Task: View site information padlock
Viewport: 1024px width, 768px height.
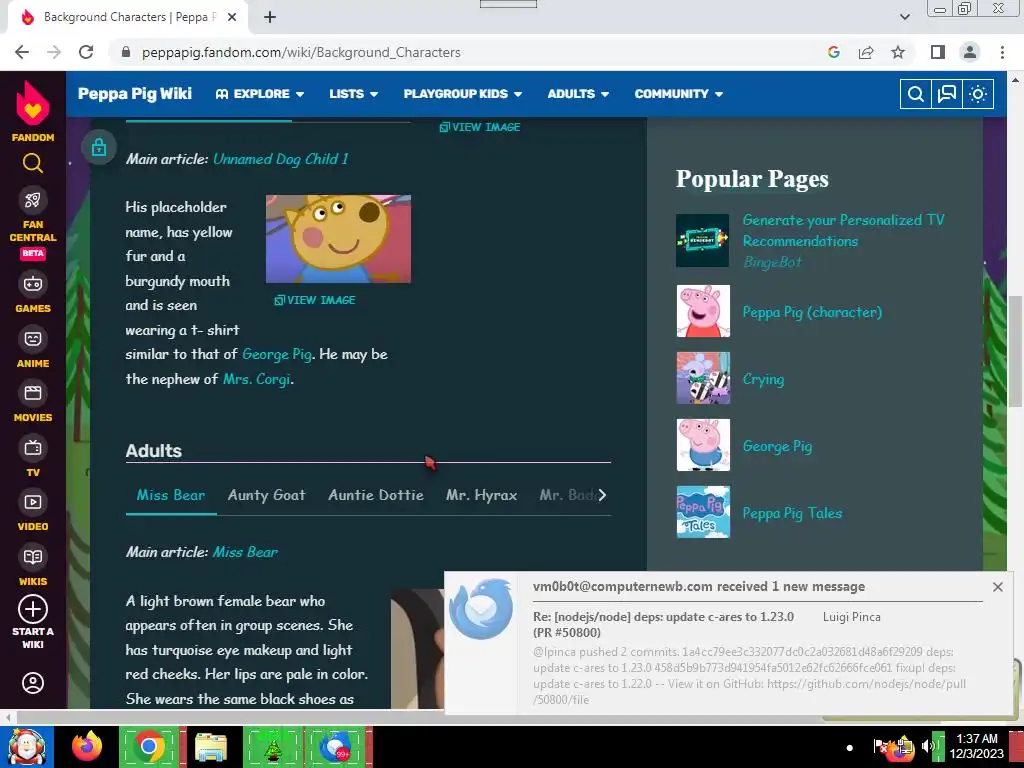Action: (126, 52)
